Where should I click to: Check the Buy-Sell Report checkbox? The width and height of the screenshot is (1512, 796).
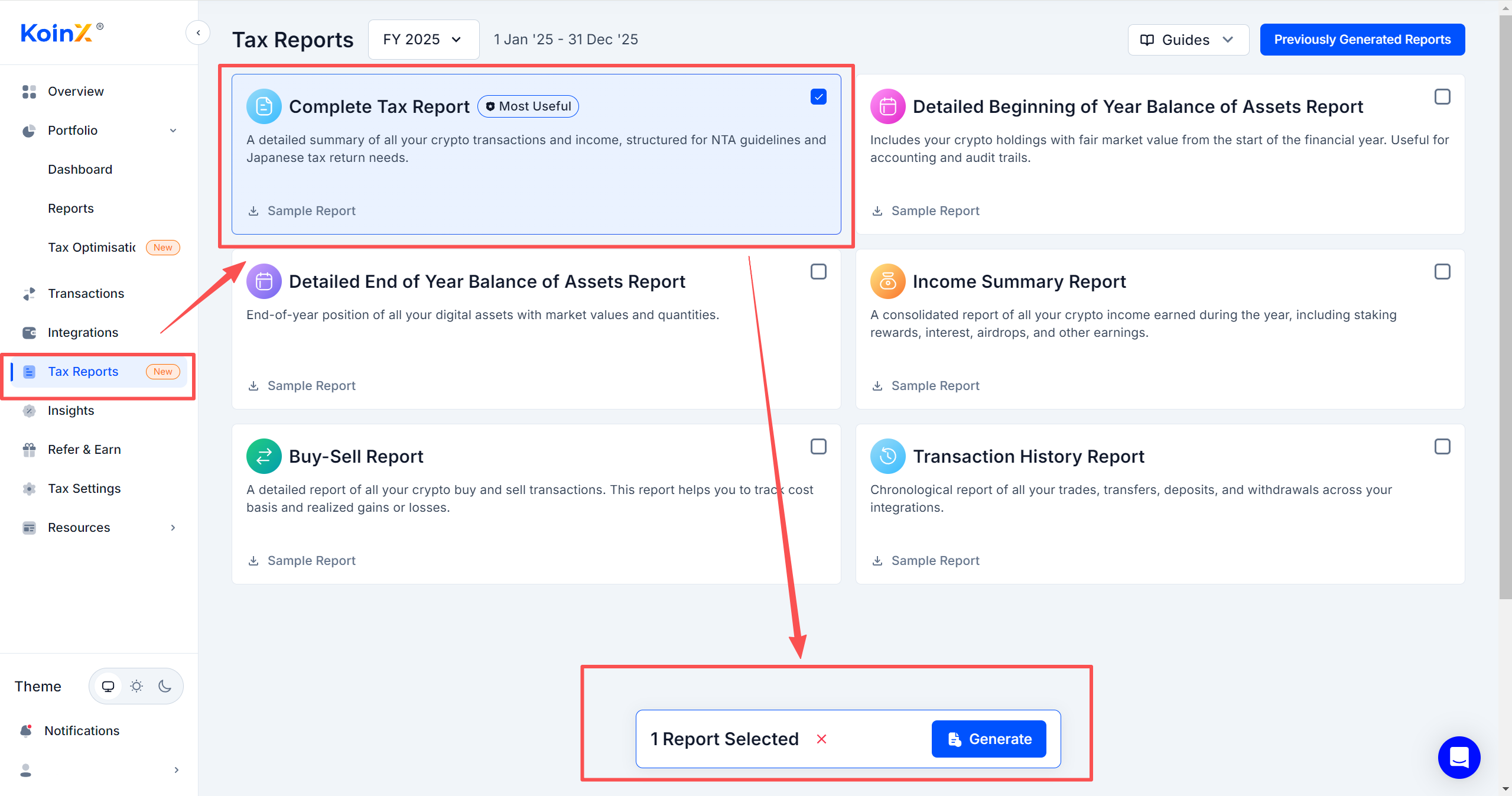pos(818,446)
